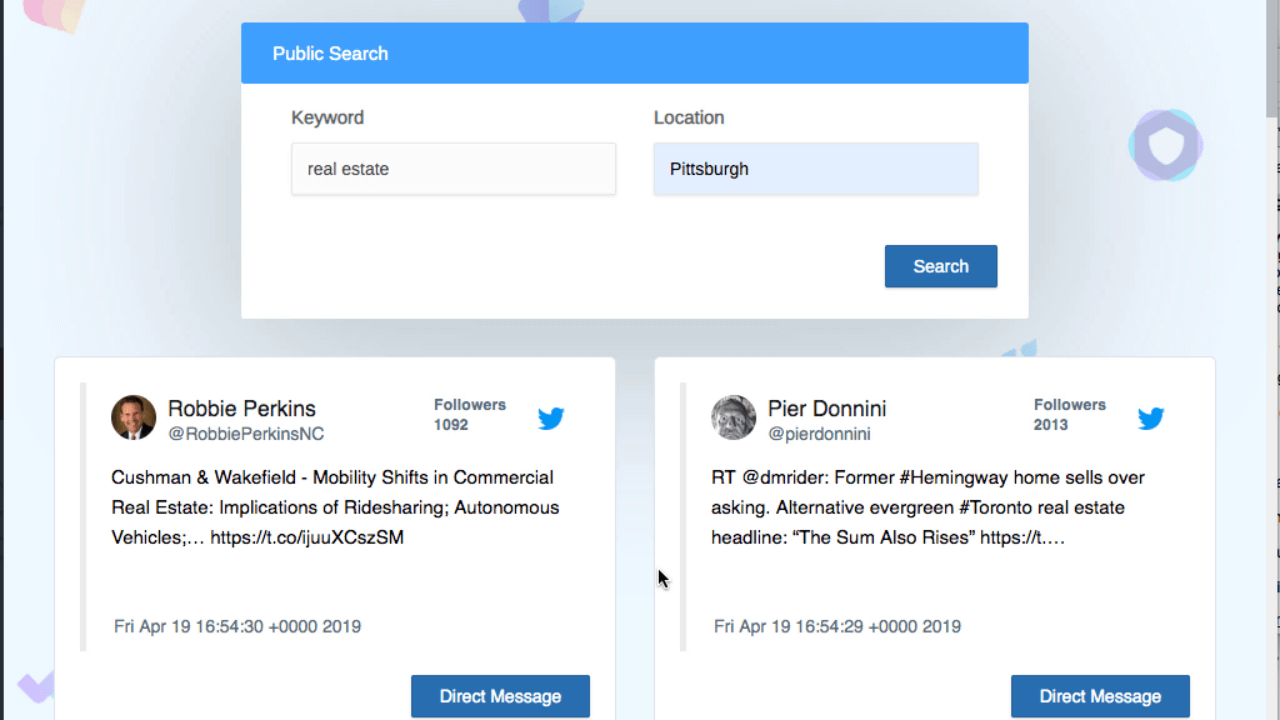Viewport: 1280px width, 720px height.
Task: Open the t.co link in Robbie Perkins tweet
Action: (x=307, y=537)
